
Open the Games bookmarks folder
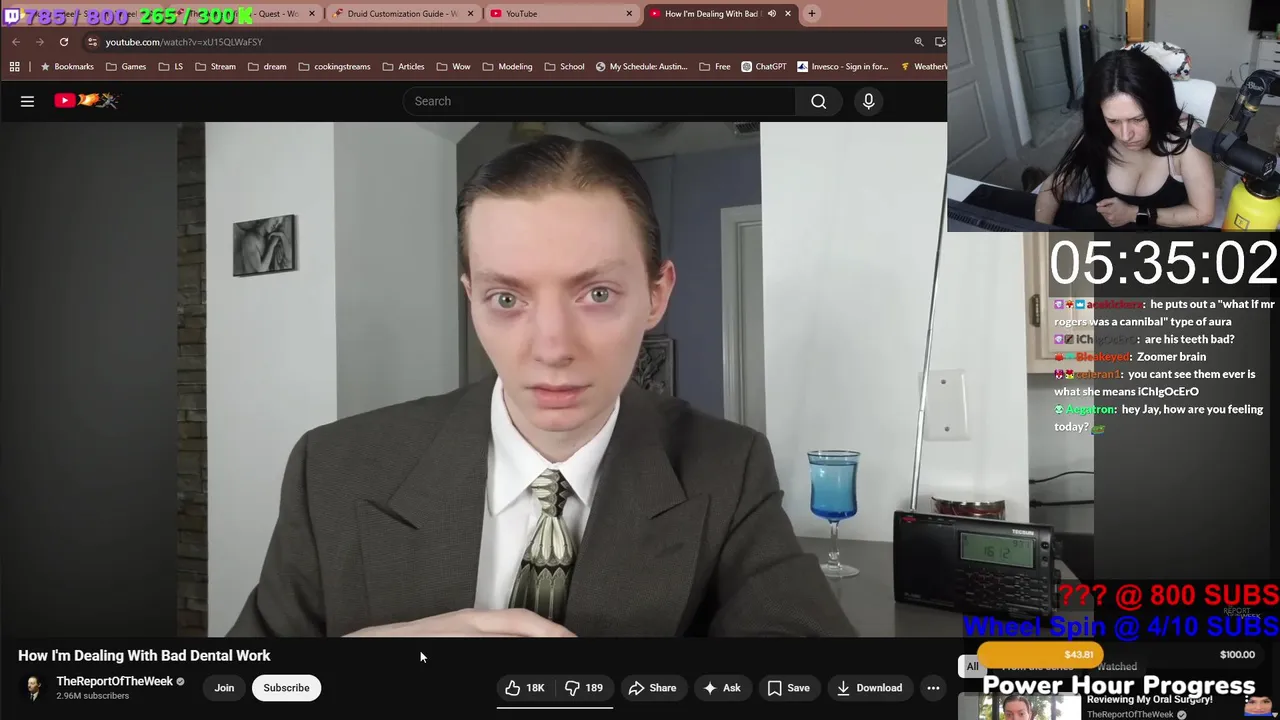coord(125,67)
